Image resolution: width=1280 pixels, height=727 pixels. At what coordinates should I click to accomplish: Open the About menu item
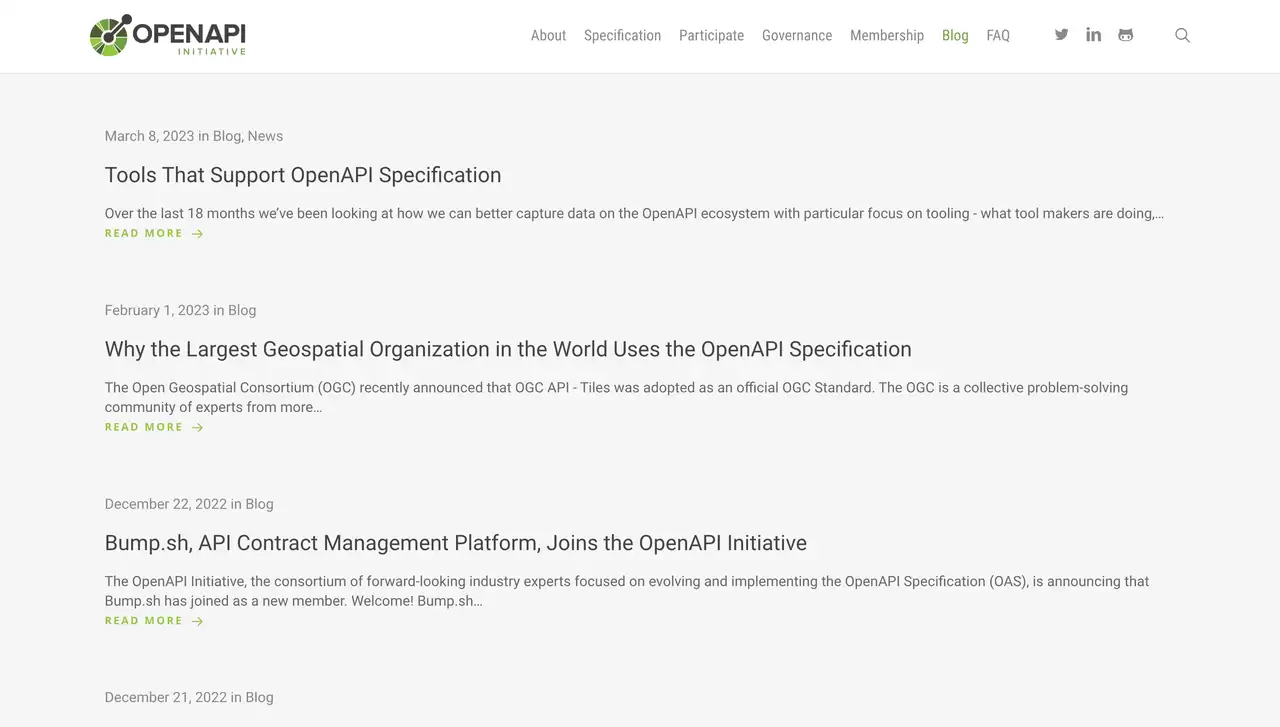tap(548, 35)
